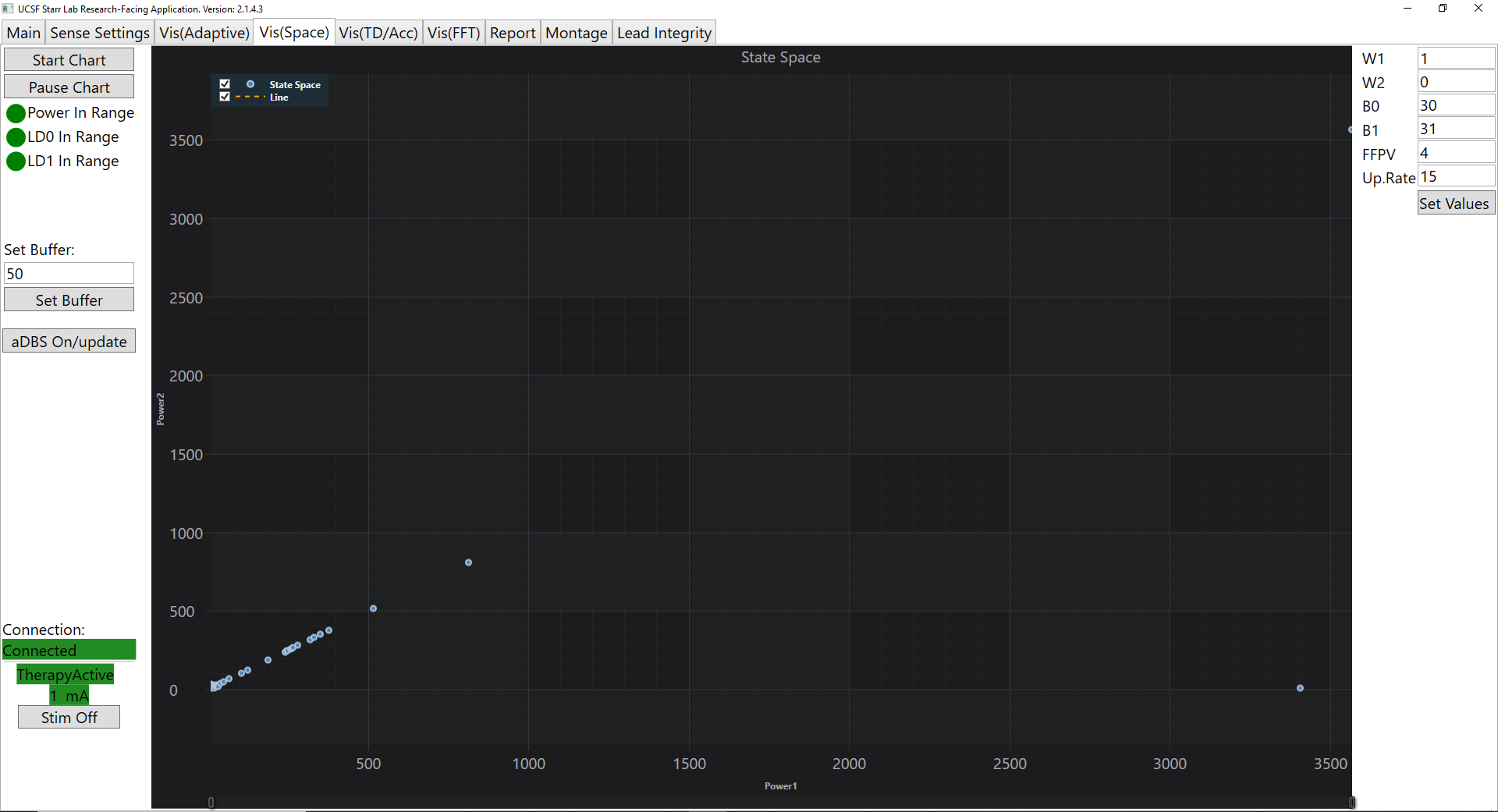Click the Set Values button
The image size is (1498, 812).
click(1456, 203)
